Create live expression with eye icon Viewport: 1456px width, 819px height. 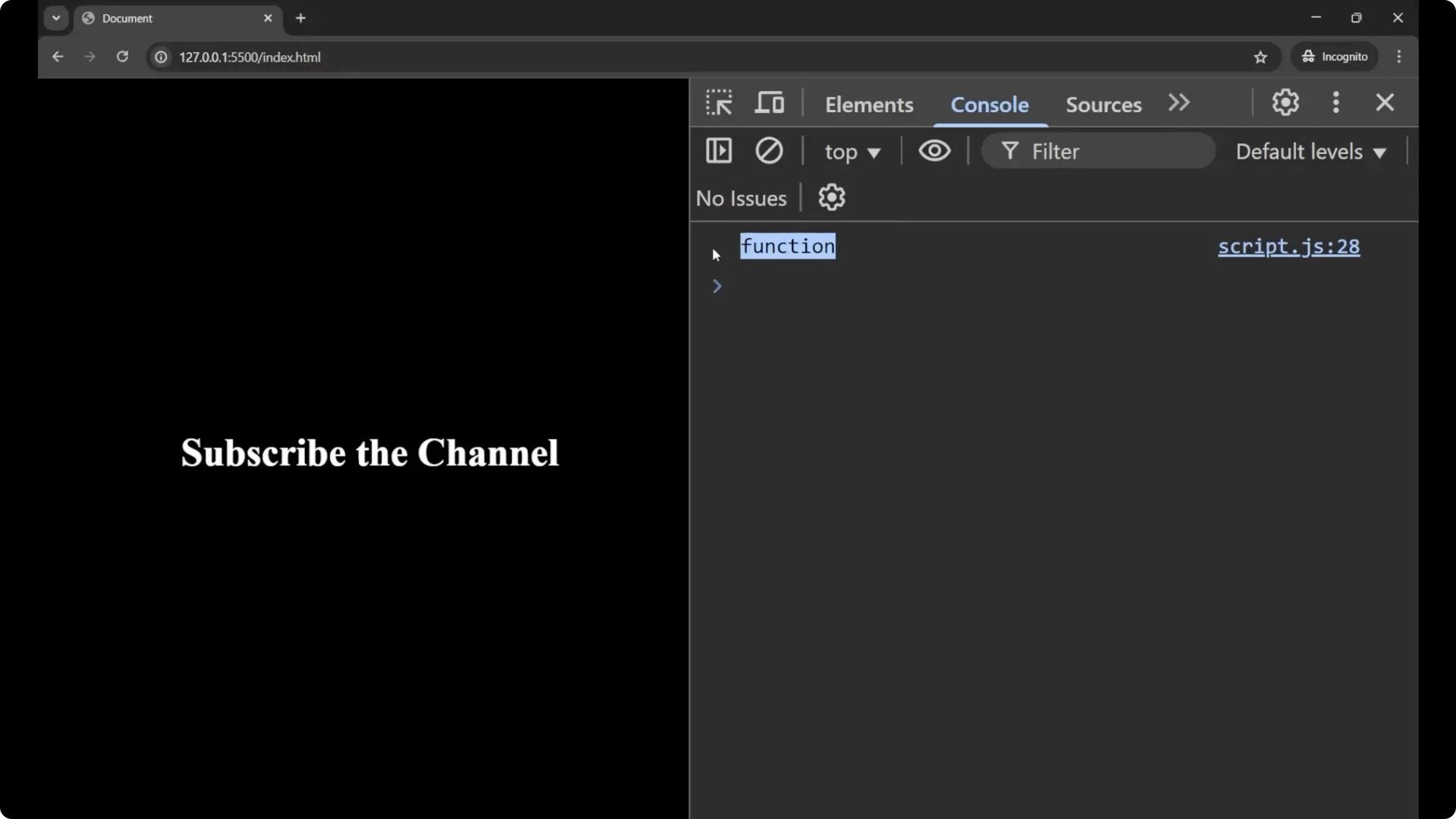click(x=934, y=151)
